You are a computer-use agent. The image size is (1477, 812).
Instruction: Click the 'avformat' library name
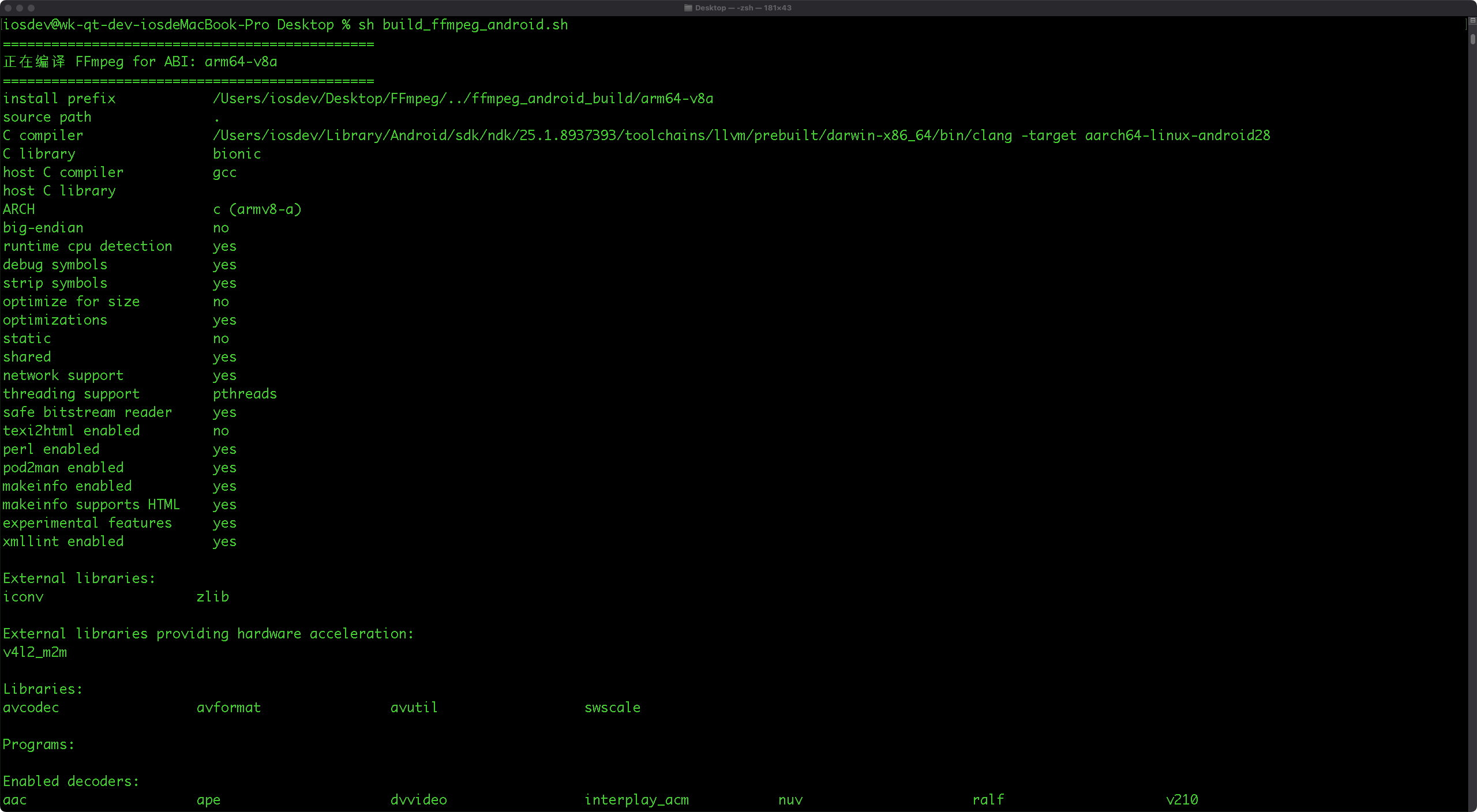(229, 708)
